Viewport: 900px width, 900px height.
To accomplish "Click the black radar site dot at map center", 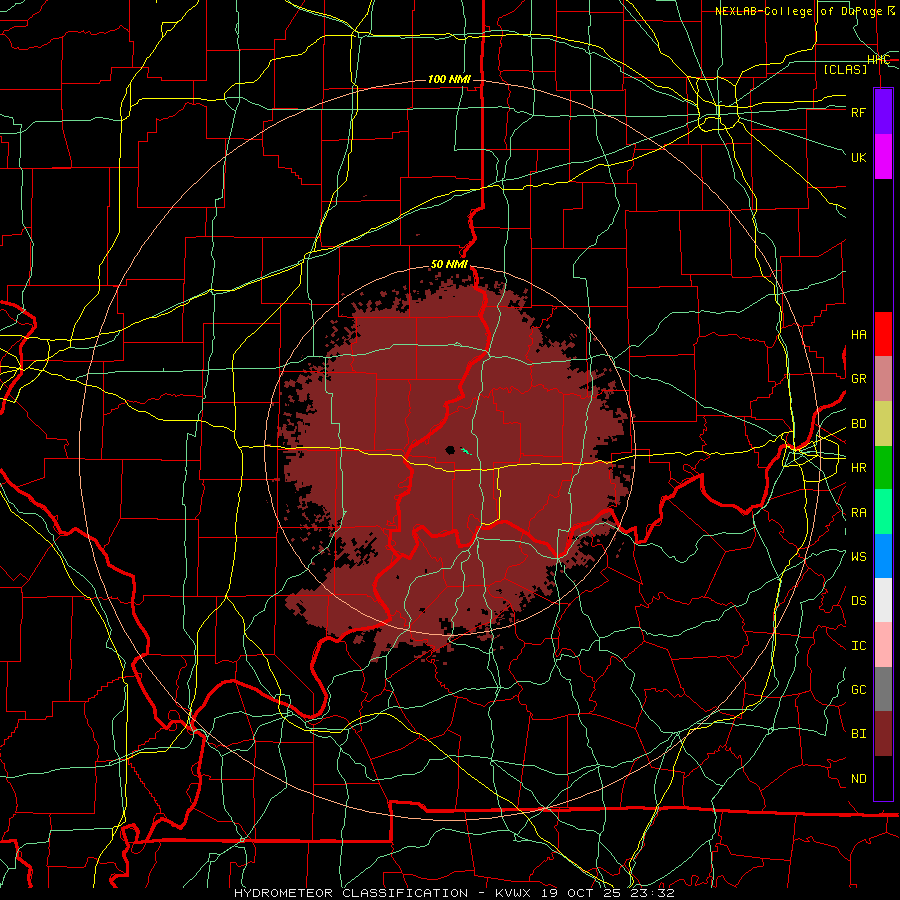I will point(451,450).
